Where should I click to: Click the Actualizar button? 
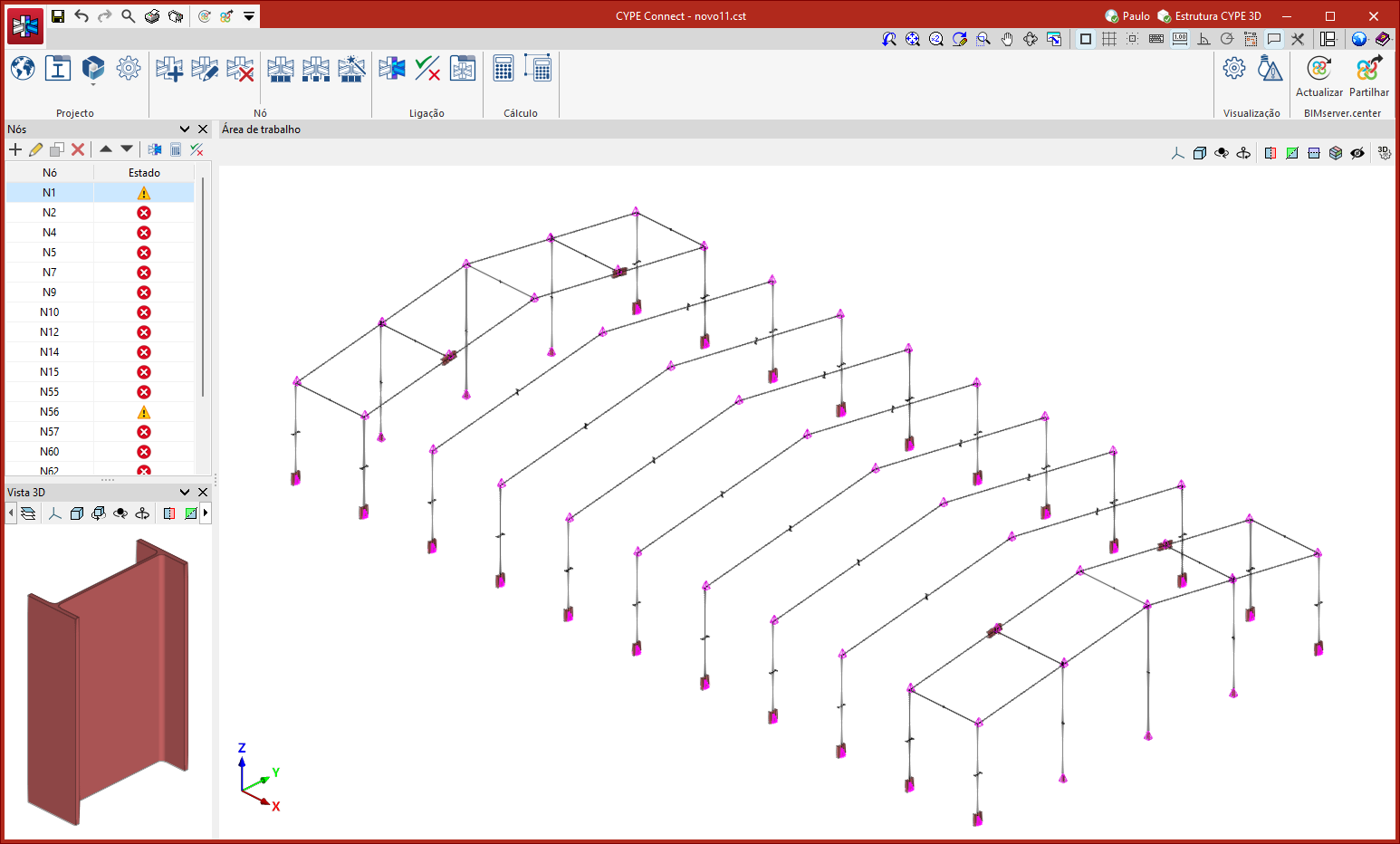tap(1319, 76)
